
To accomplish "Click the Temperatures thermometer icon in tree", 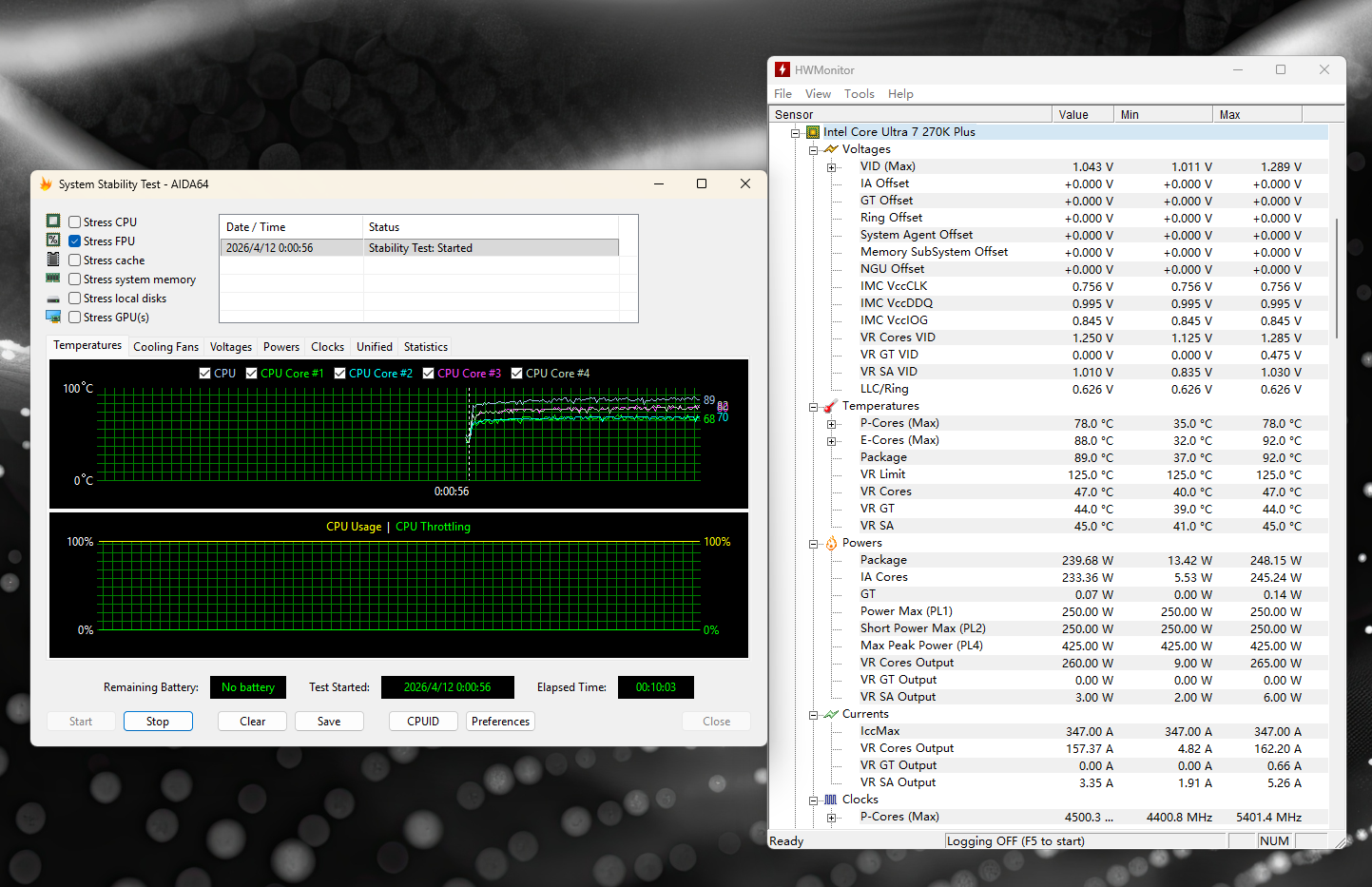I will (831, 407).
